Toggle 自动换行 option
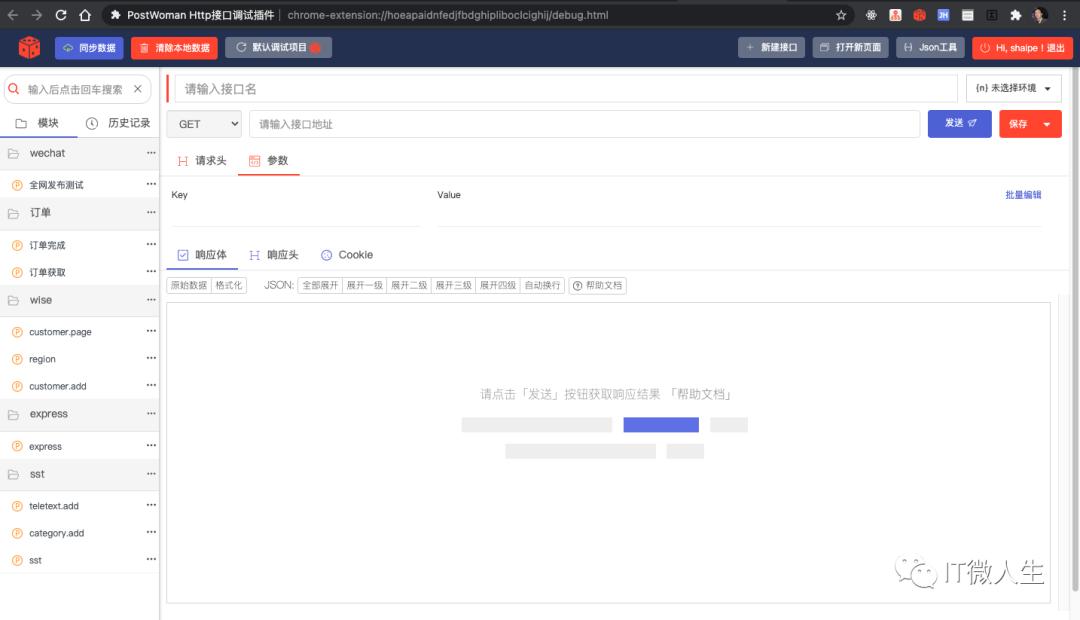This screenshot has height=620, width=1080. [542, 285]
